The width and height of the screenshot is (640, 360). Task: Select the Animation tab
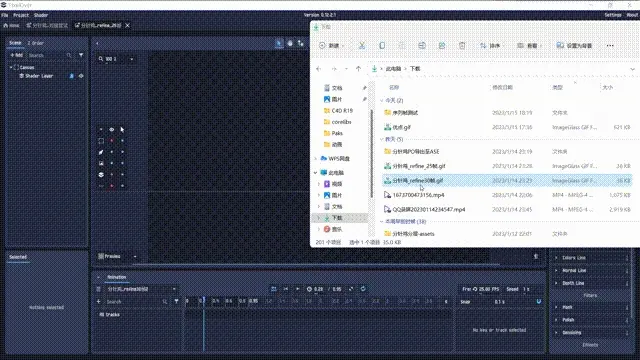pyautogui.click(x=116, y=277)
